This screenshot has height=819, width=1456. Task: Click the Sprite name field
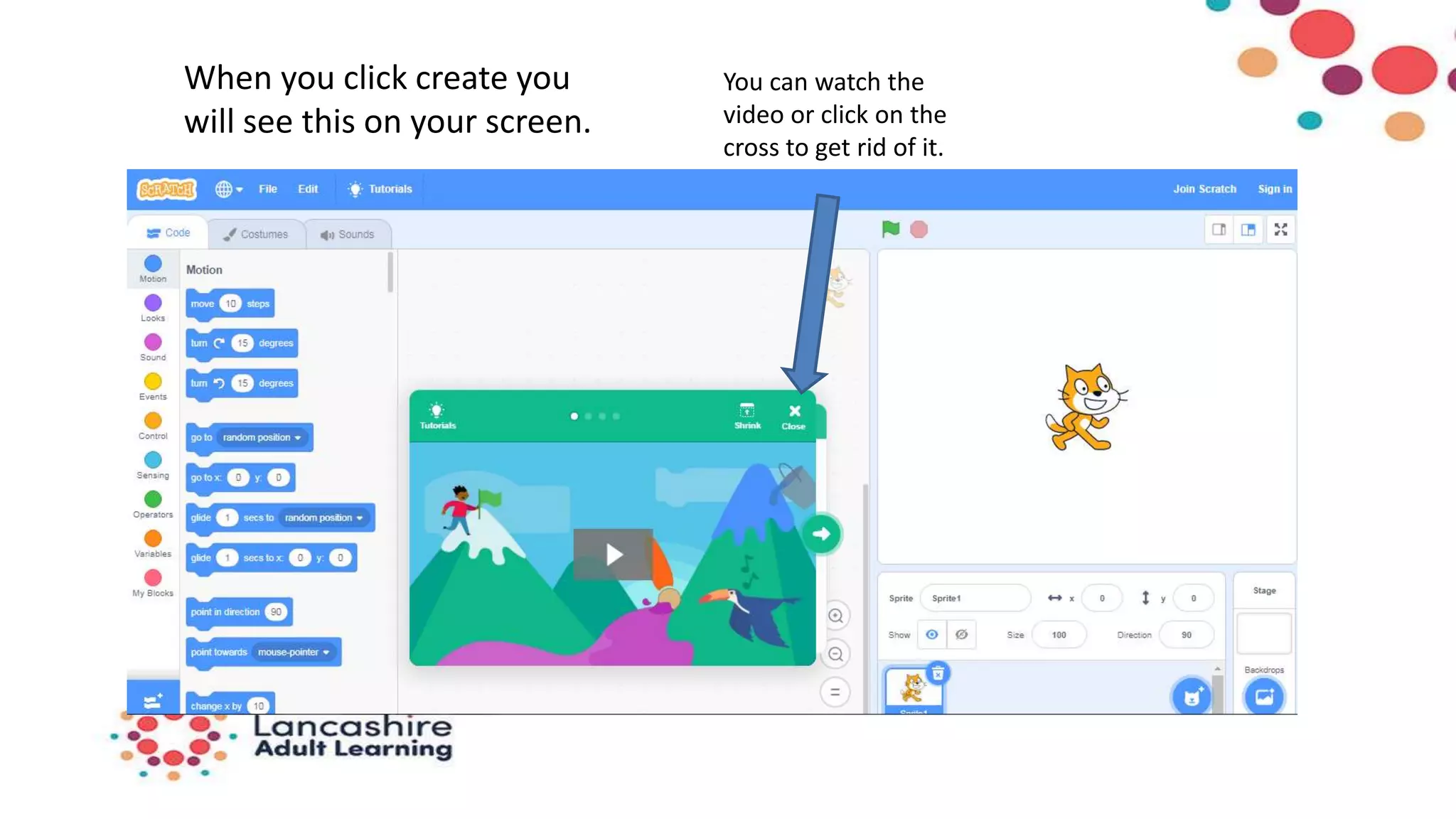click(x=975, y=598)
